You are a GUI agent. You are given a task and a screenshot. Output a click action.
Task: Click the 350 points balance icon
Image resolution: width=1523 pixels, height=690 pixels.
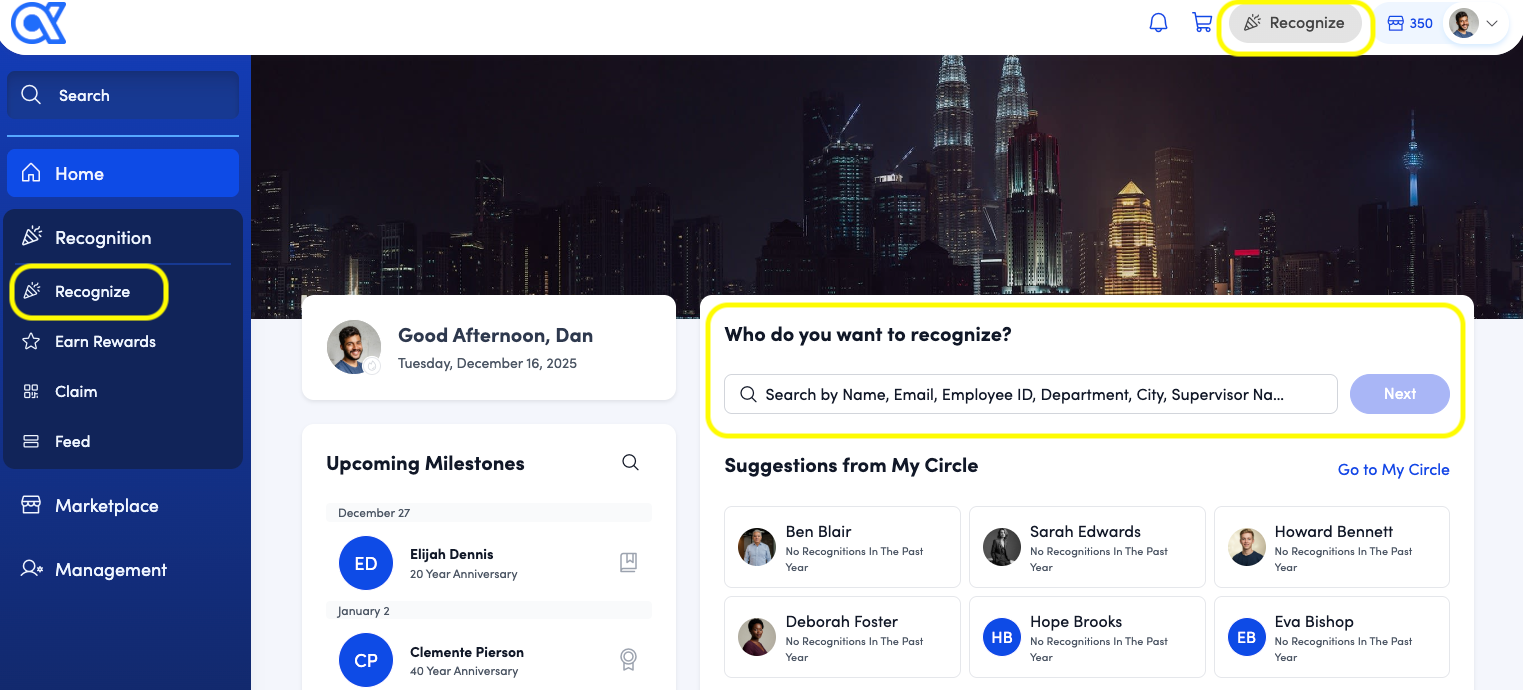point(1396,23)
